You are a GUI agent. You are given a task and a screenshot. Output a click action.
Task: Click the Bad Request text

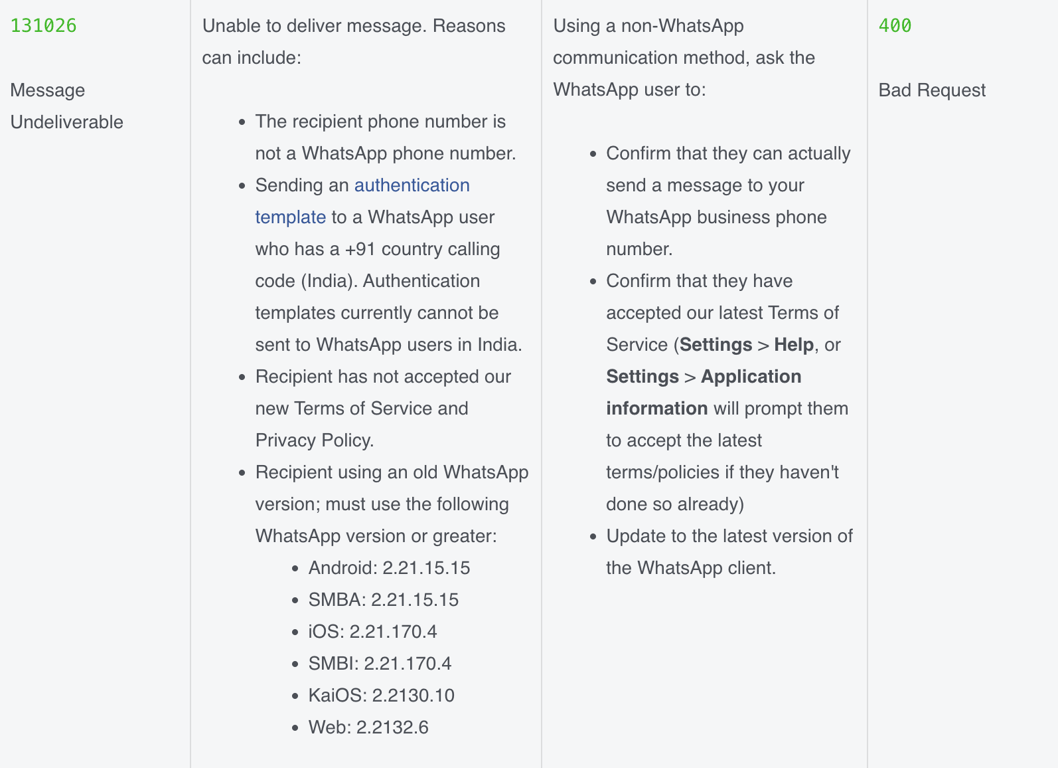tap(931, 90)
